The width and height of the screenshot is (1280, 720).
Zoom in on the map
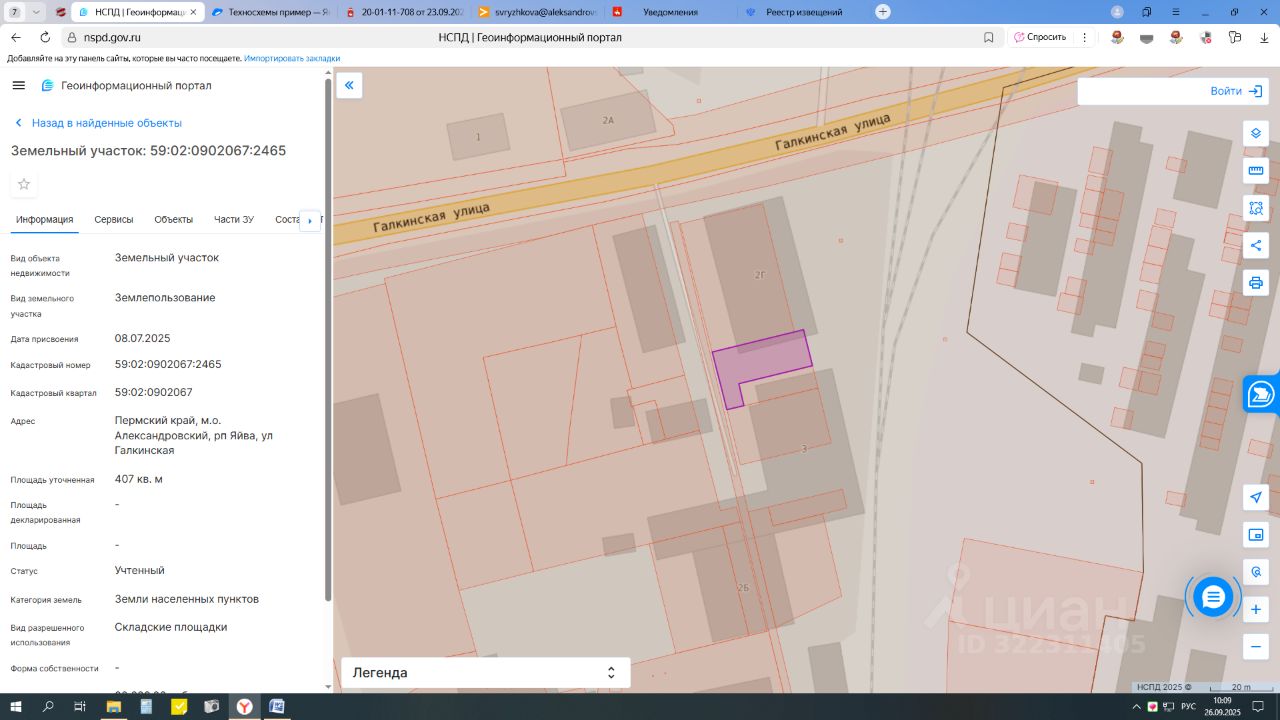(x=1256, y=609)
